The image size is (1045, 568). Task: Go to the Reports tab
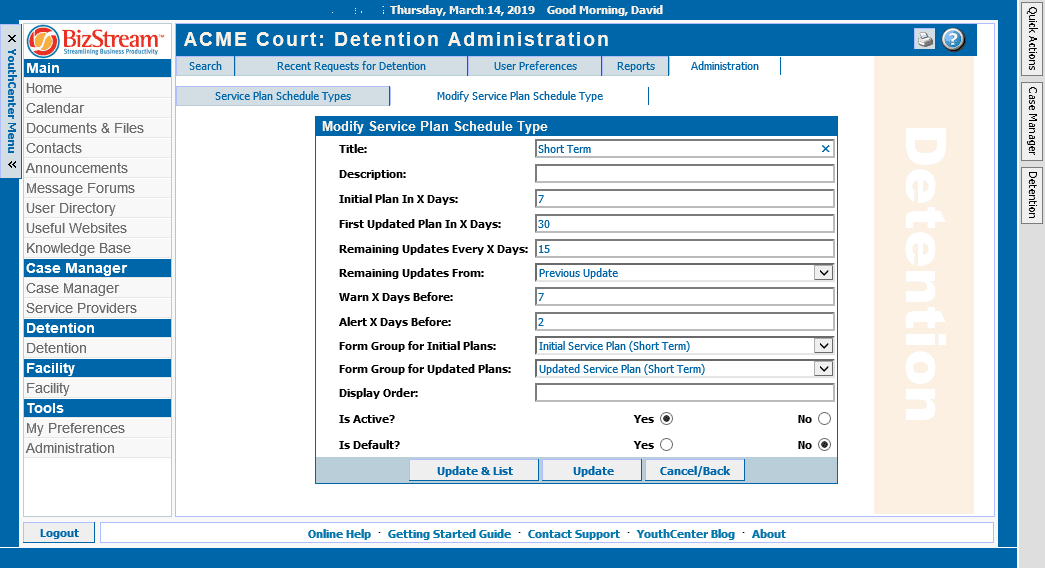click(636, 66)
